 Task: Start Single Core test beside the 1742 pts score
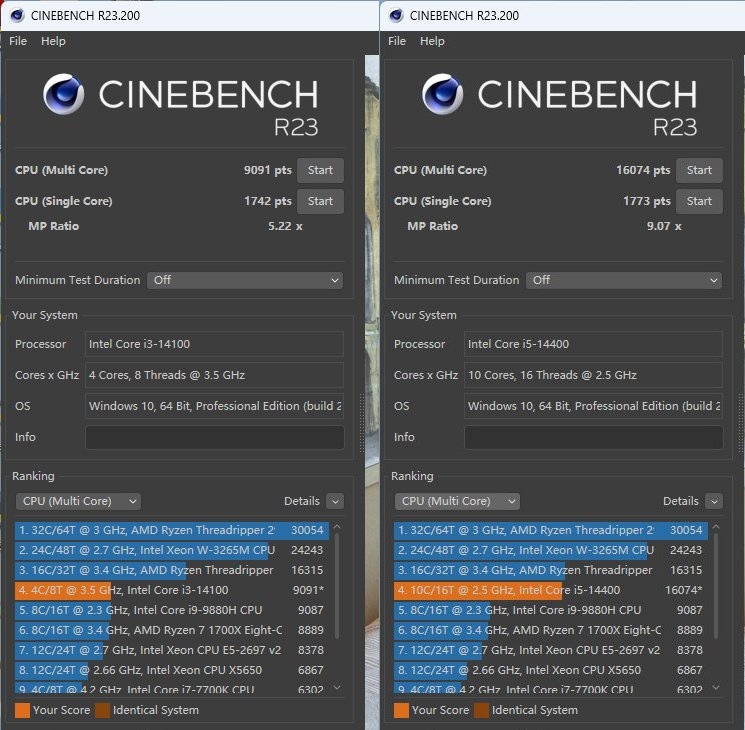pos(320,201)
